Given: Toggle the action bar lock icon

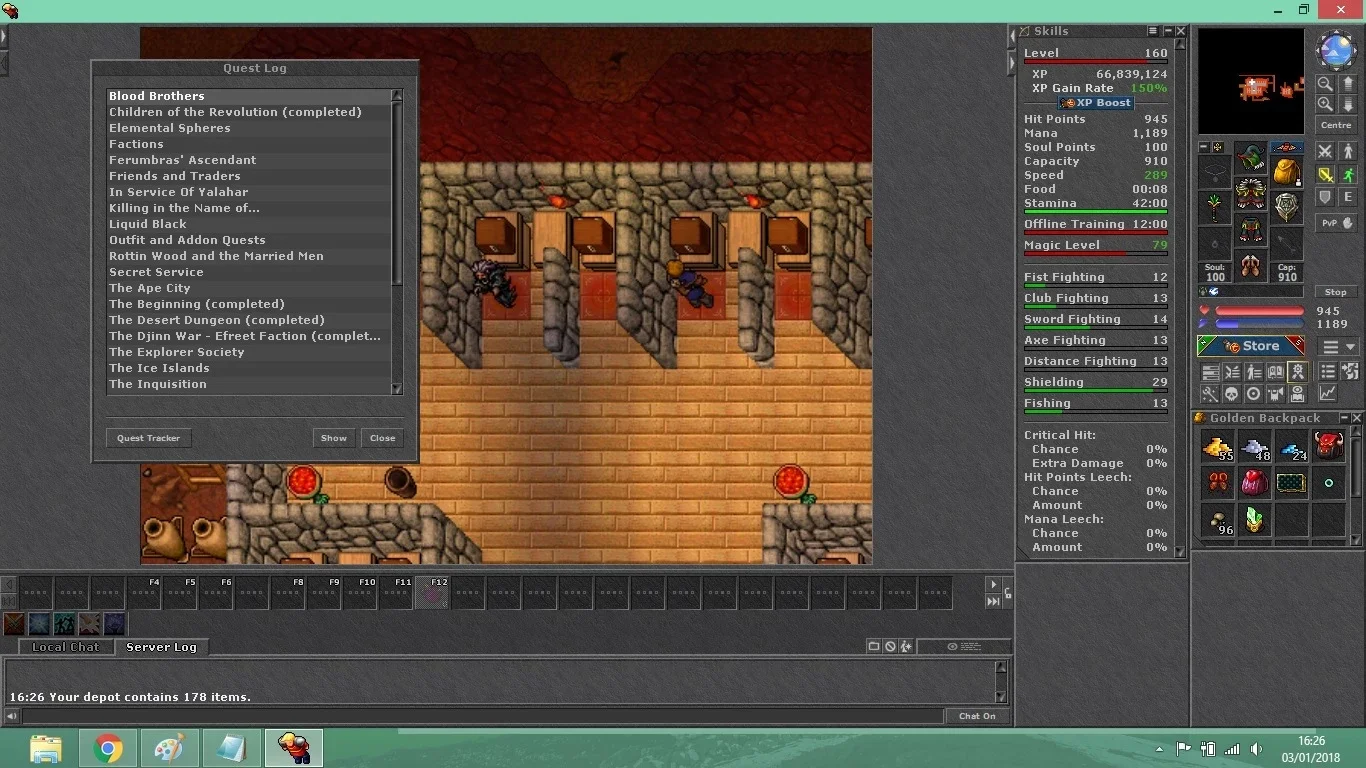Looking at the screenshot, I should (x=1008, y=593).
